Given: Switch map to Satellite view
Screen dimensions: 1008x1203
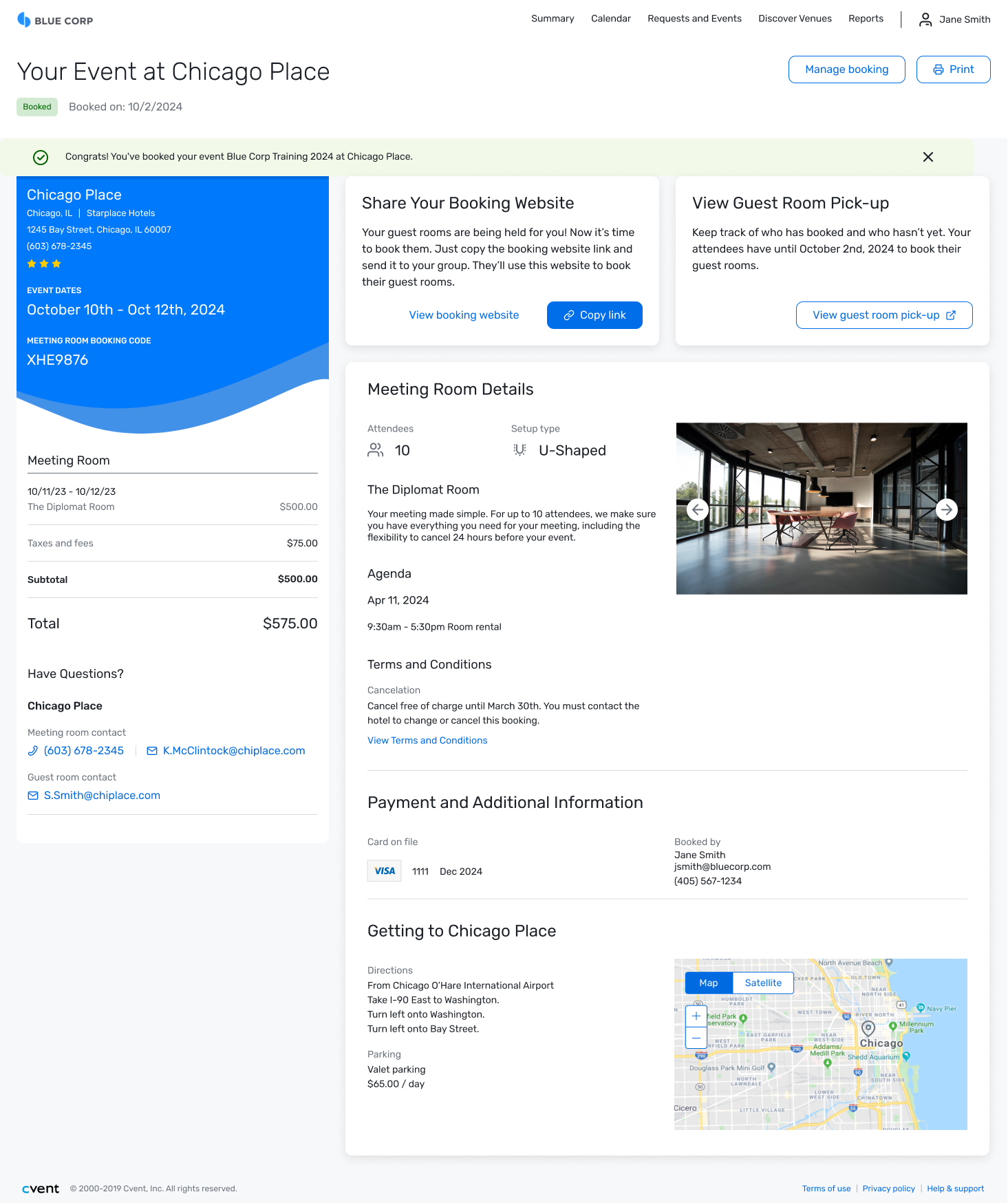Looking at the screenshot, I should point(763,983).
